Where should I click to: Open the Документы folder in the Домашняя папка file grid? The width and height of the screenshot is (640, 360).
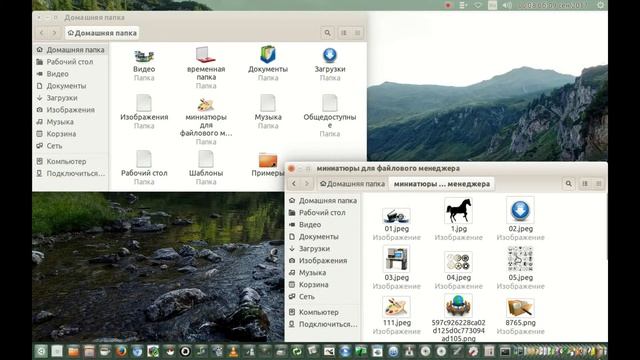[268, 55]
